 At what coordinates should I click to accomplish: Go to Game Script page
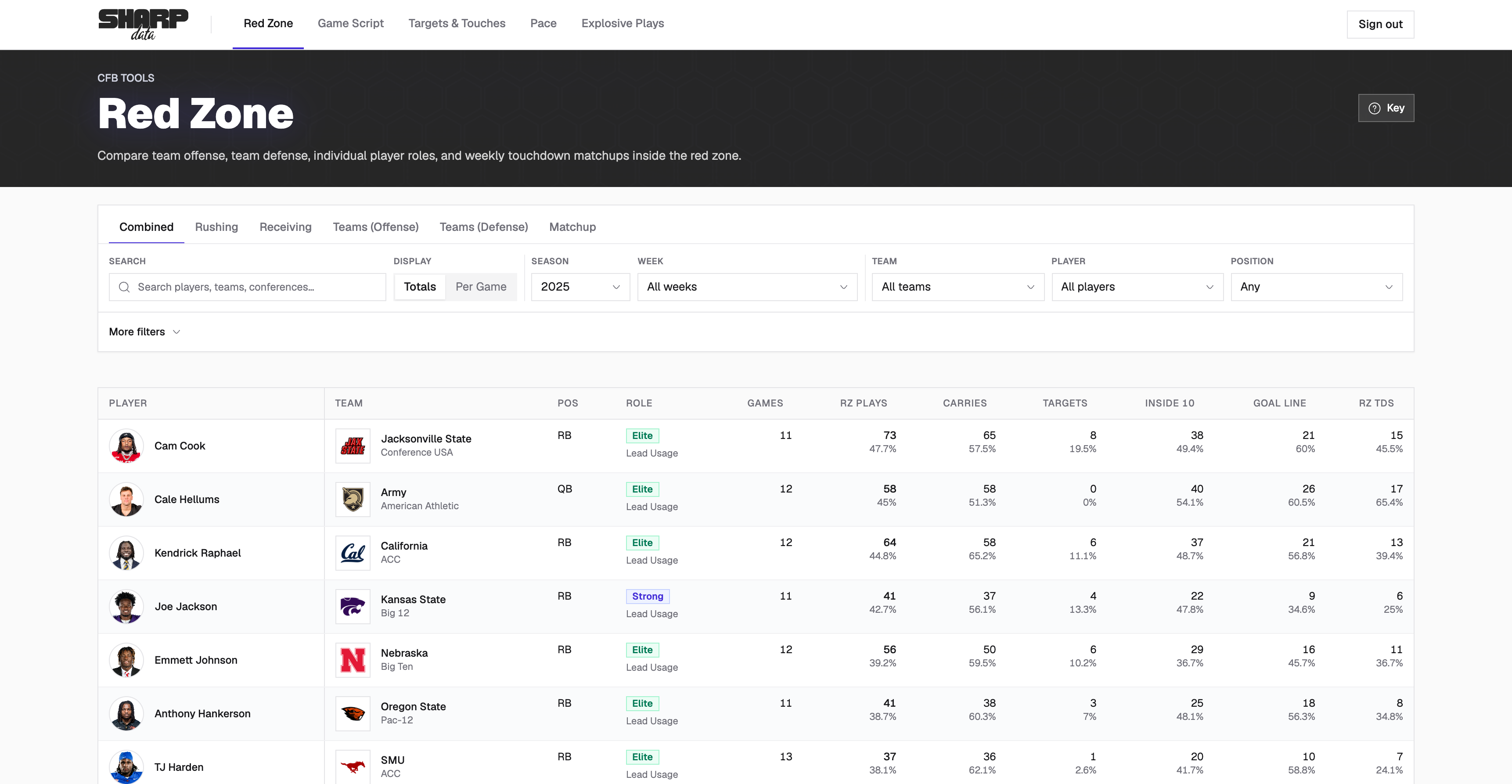pos(350,23)
